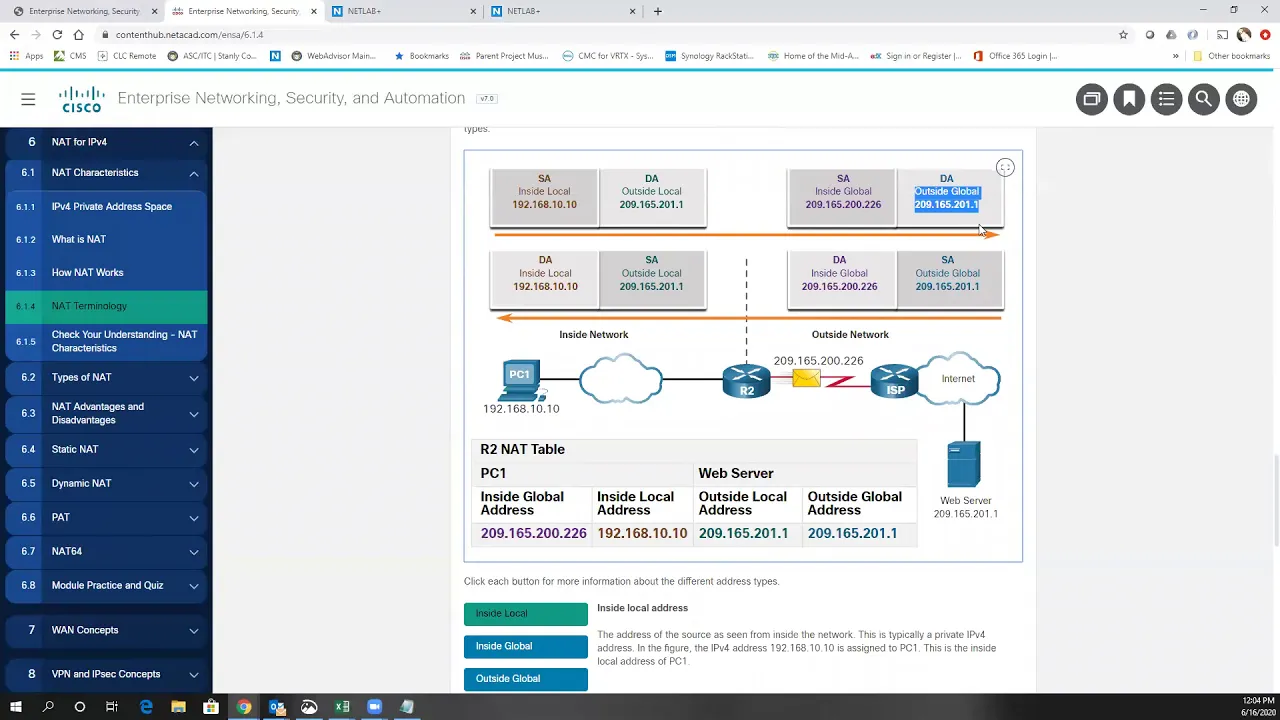This screenshot has width=1280, height=720.
Task: Open Excel from the taskbar
Action: pos(342,707)
